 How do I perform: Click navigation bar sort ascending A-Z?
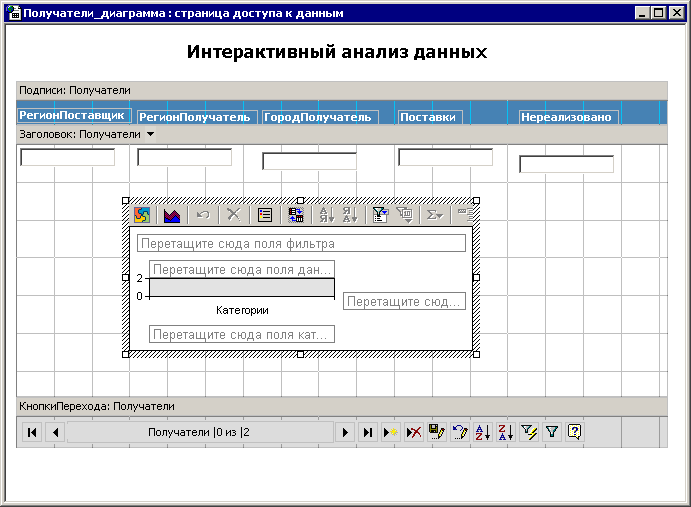(483, 432)
